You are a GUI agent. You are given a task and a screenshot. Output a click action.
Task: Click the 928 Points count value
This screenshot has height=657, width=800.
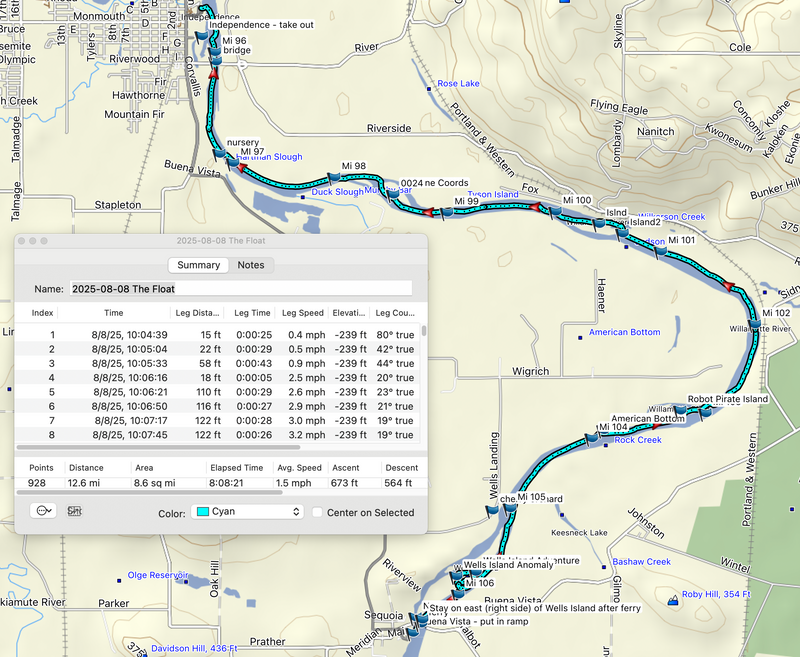tap(37, 483)
